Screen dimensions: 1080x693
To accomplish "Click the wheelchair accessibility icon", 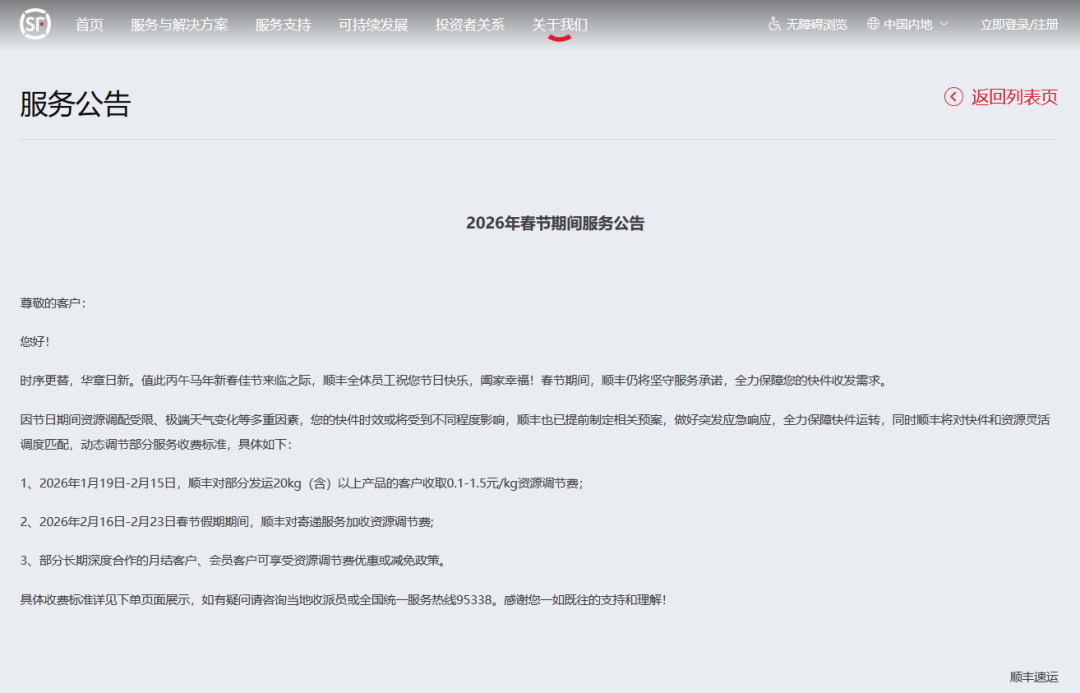I will coord(774,24).
